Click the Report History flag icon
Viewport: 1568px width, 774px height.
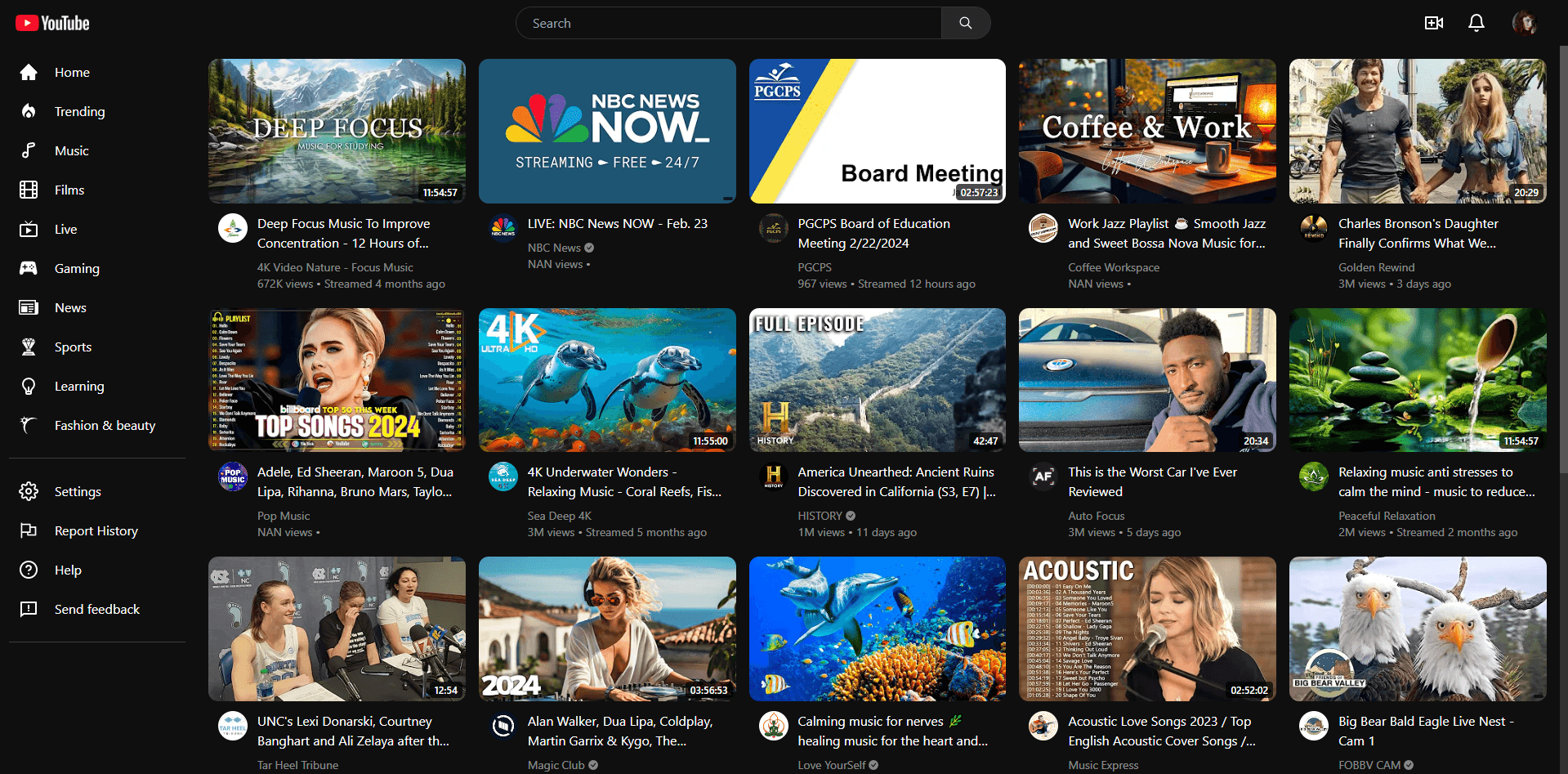(29, 530)
